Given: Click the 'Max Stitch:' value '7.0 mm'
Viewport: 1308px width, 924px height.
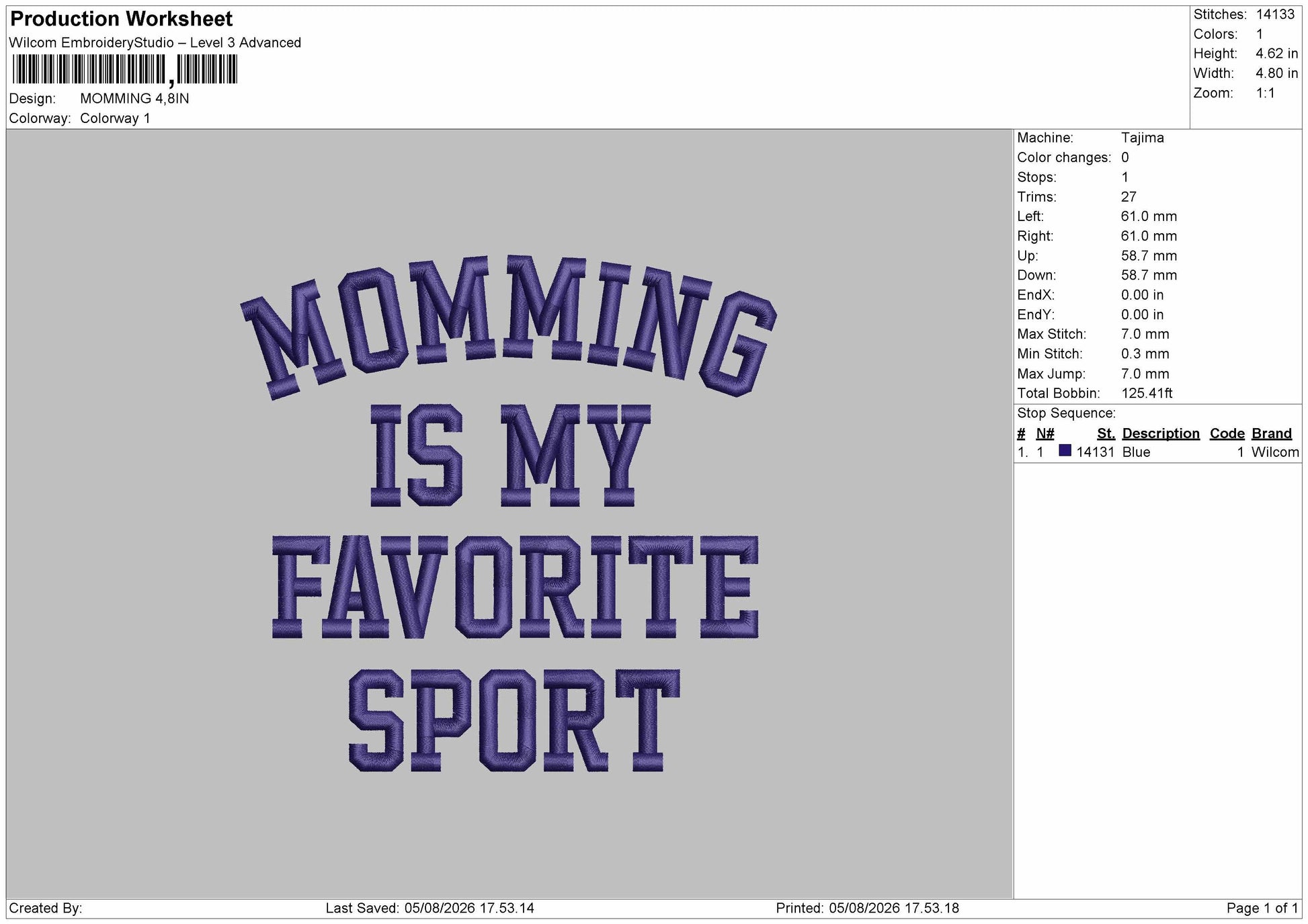Looking at the screenshot, I should [1145, 334].
